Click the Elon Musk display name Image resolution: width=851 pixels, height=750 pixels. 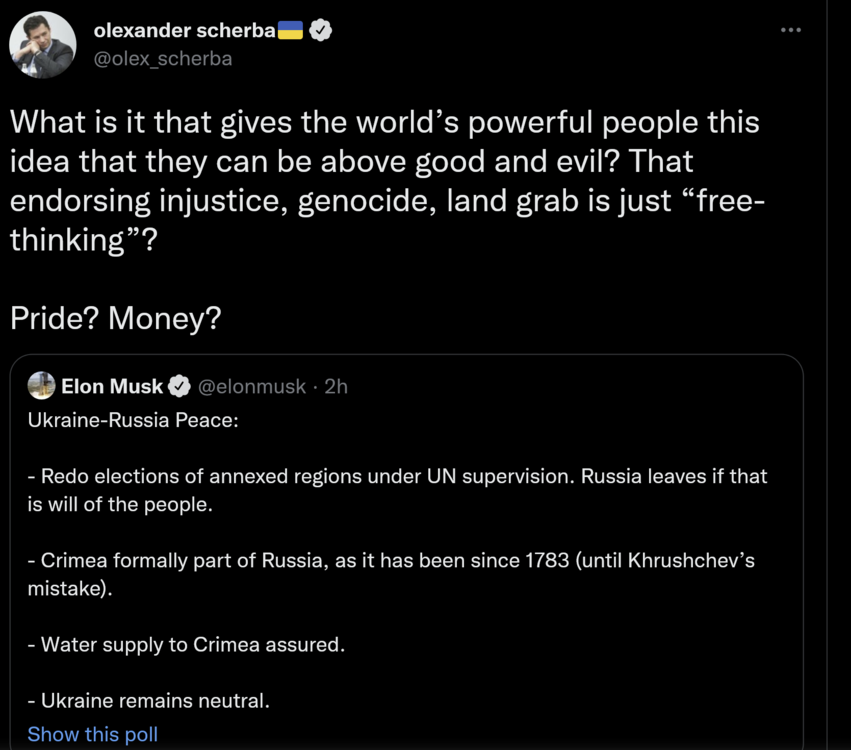(112, 386)
